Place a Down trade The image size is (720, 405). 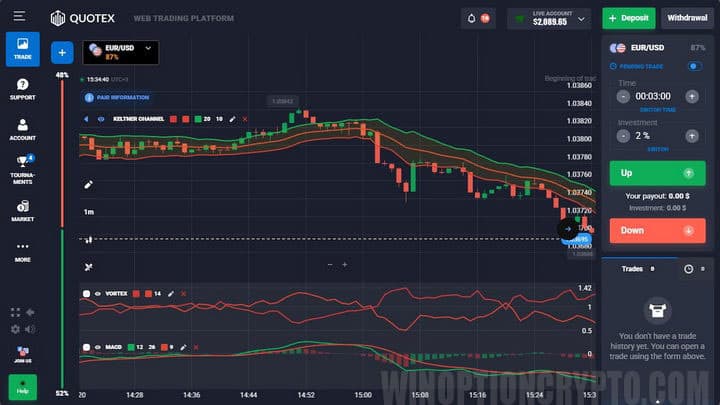pyautogui.click(x=657, y=231)
